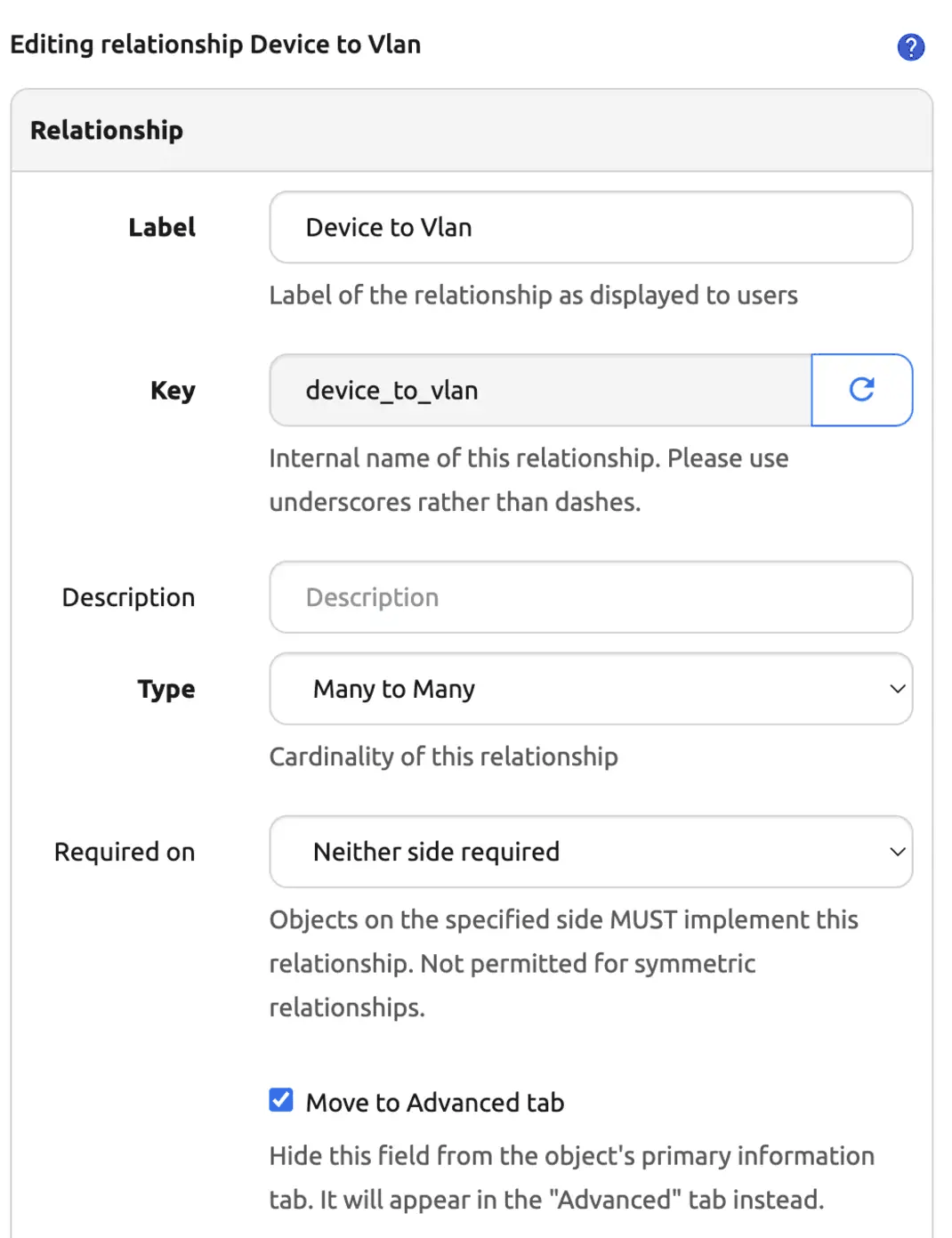Click the Key field label

coord(173,390)
